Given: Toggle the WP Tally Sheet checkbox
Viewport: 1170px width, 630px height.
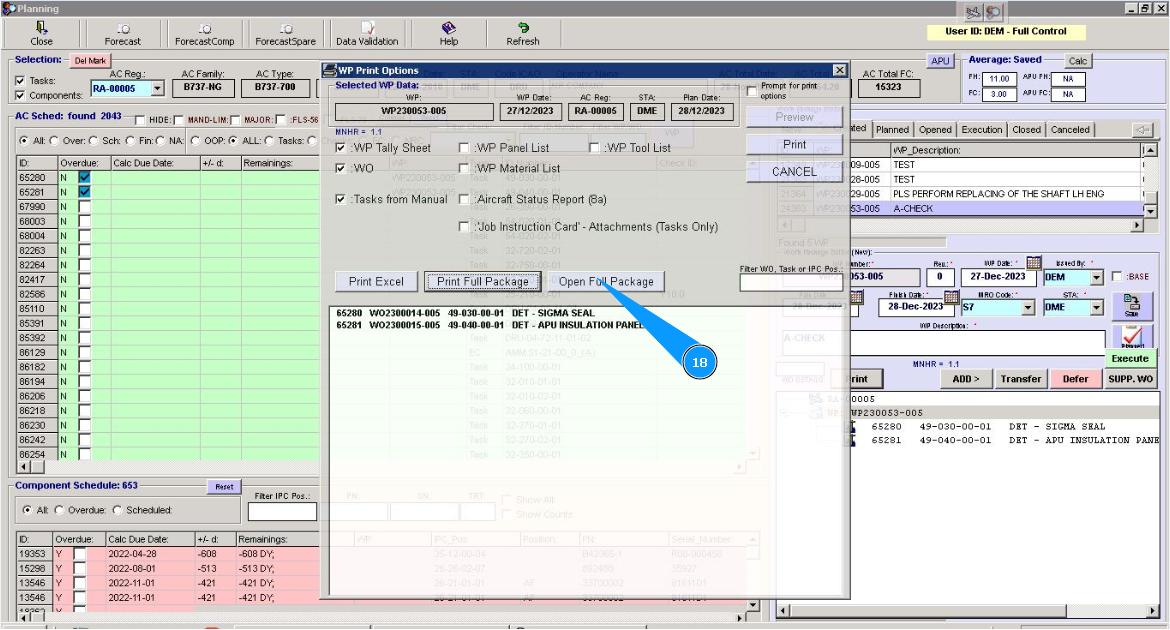Looking at the screenshot, I should [340, 148].
